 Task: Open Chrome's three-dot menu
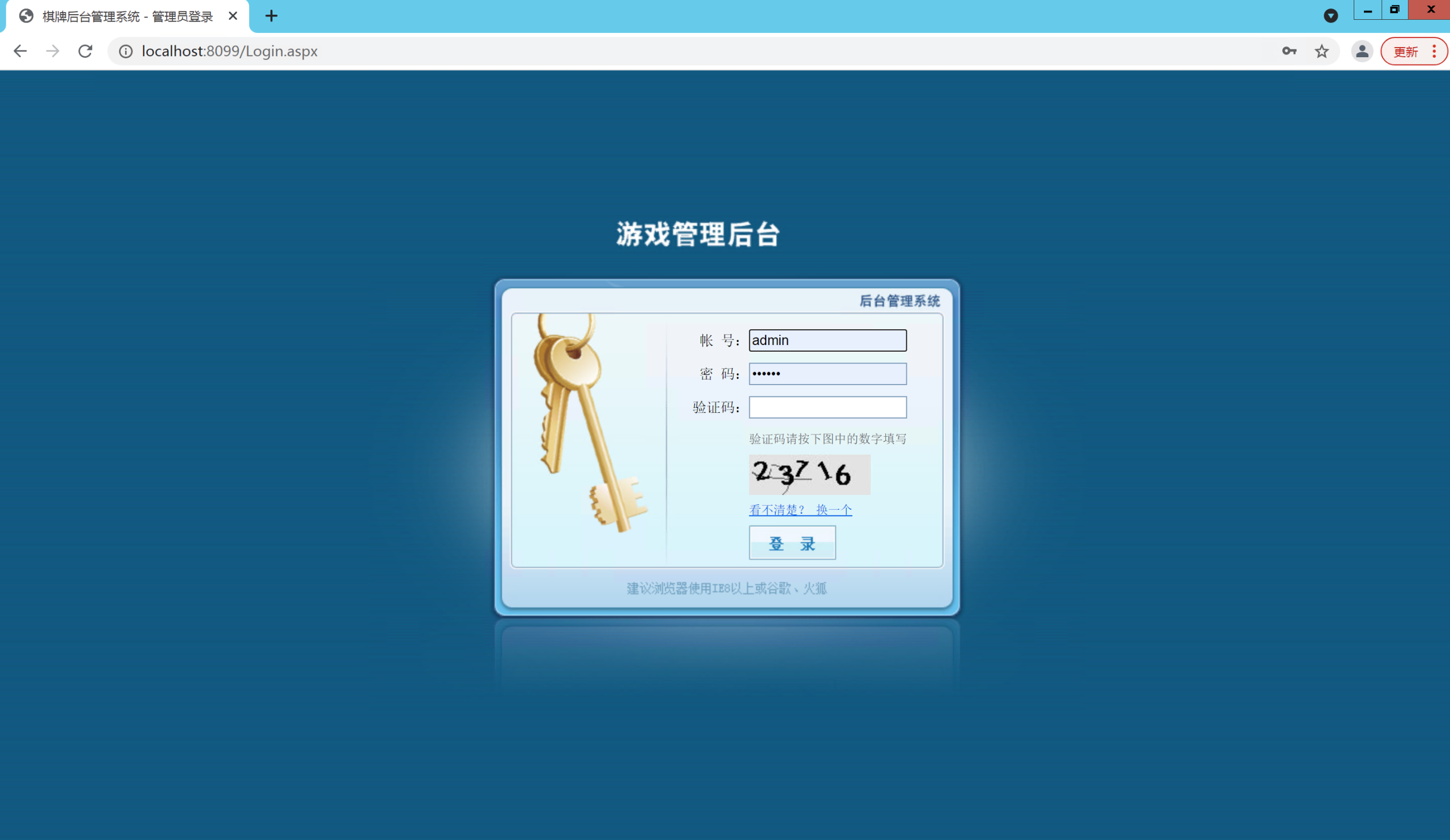point(1435,51)
